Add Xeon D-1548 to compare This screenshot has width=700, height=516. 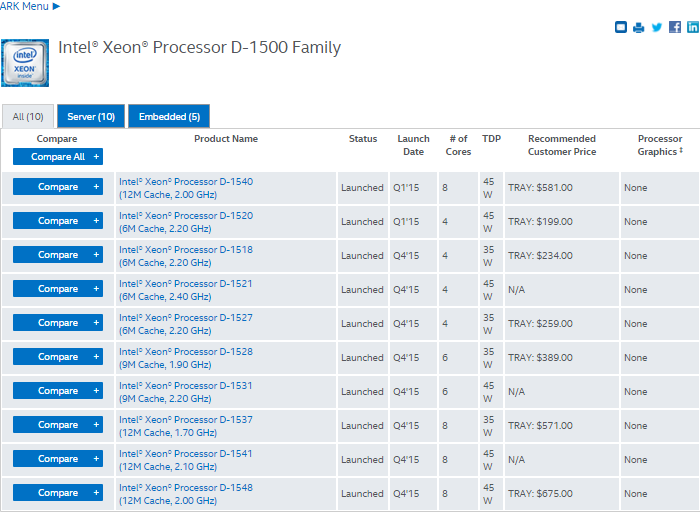pyautogui.click(x=58, y=493)
